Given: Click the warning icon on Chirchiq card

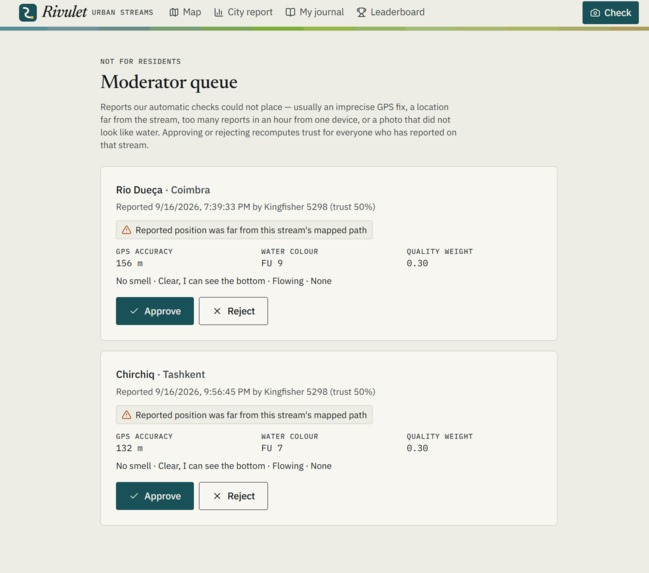Looking at the screenshot, I should [127, 415].
